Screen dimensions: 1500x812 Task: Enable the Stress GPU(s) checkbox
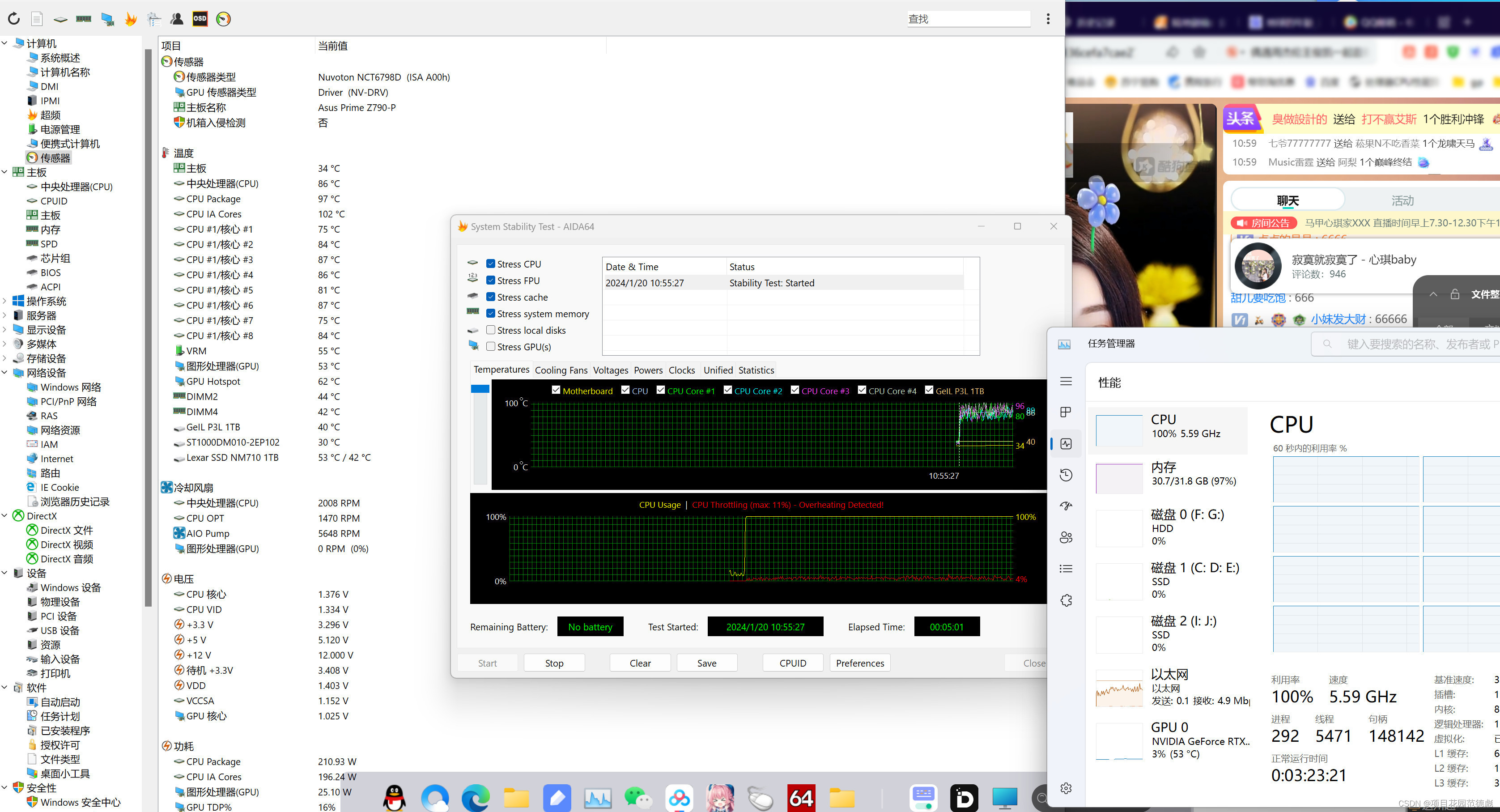(491, 347)
